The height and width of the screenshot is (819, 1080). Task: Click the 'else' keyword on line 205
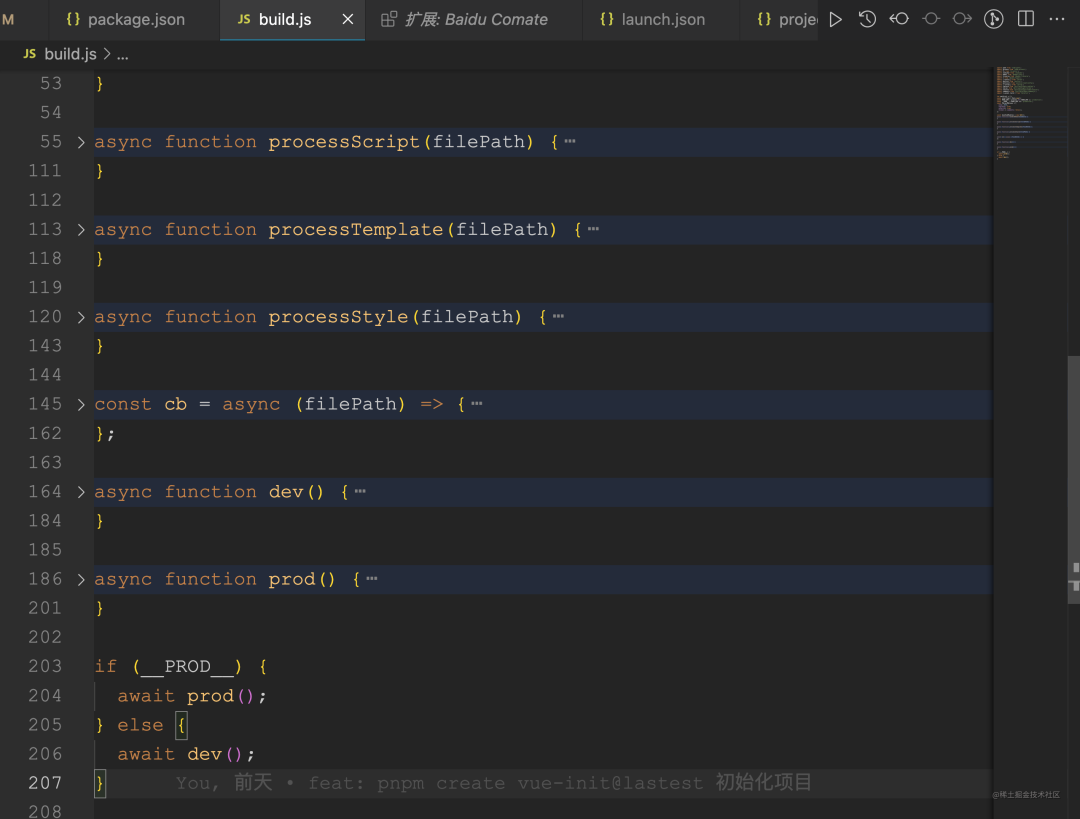coord(140,725)
